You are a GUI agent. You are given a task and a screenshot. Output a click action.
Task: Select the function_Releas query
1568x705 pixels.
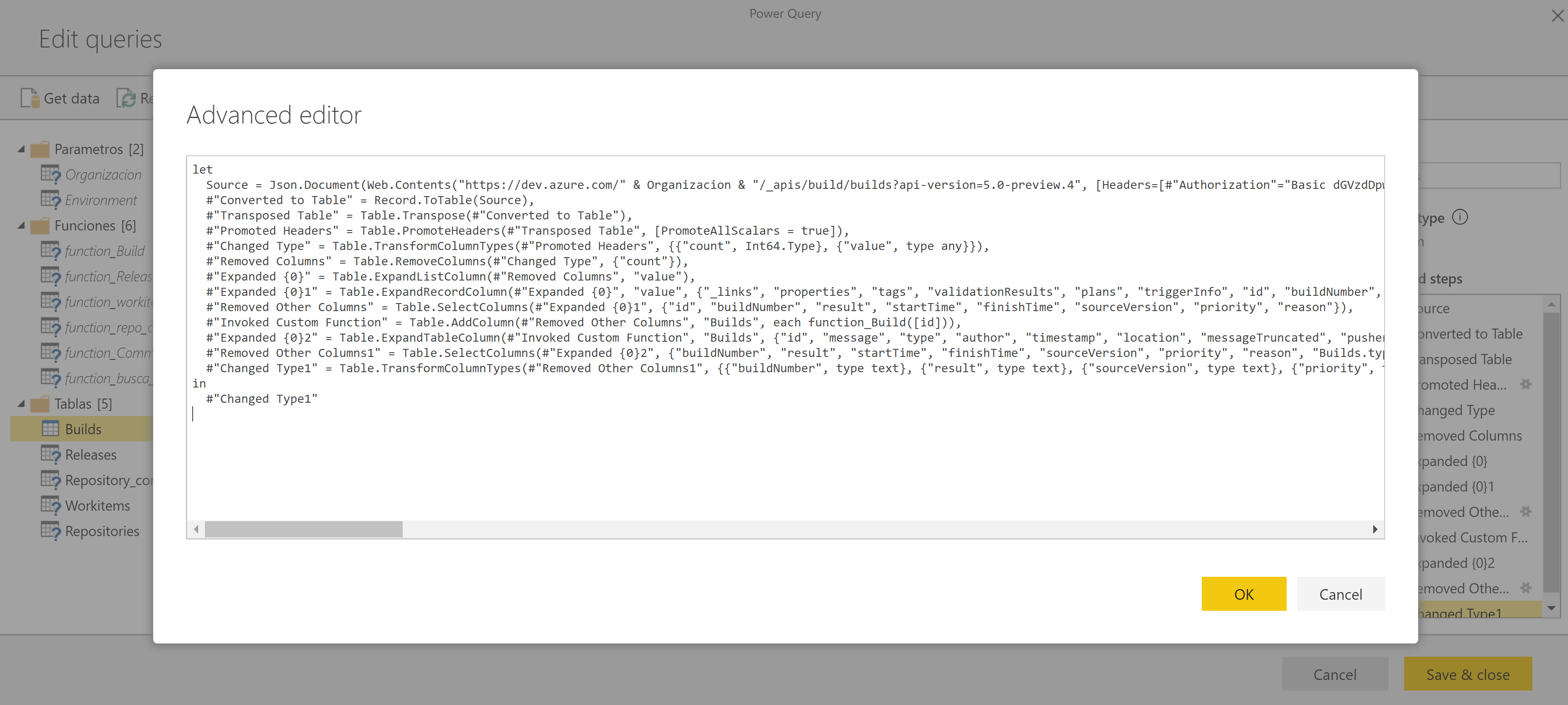[x=108, y=276]
